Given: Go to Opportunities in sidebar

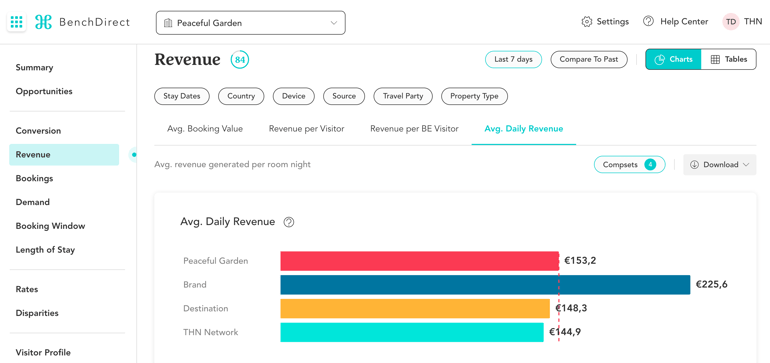Looking at the screenshot, I should coord(44,91).
